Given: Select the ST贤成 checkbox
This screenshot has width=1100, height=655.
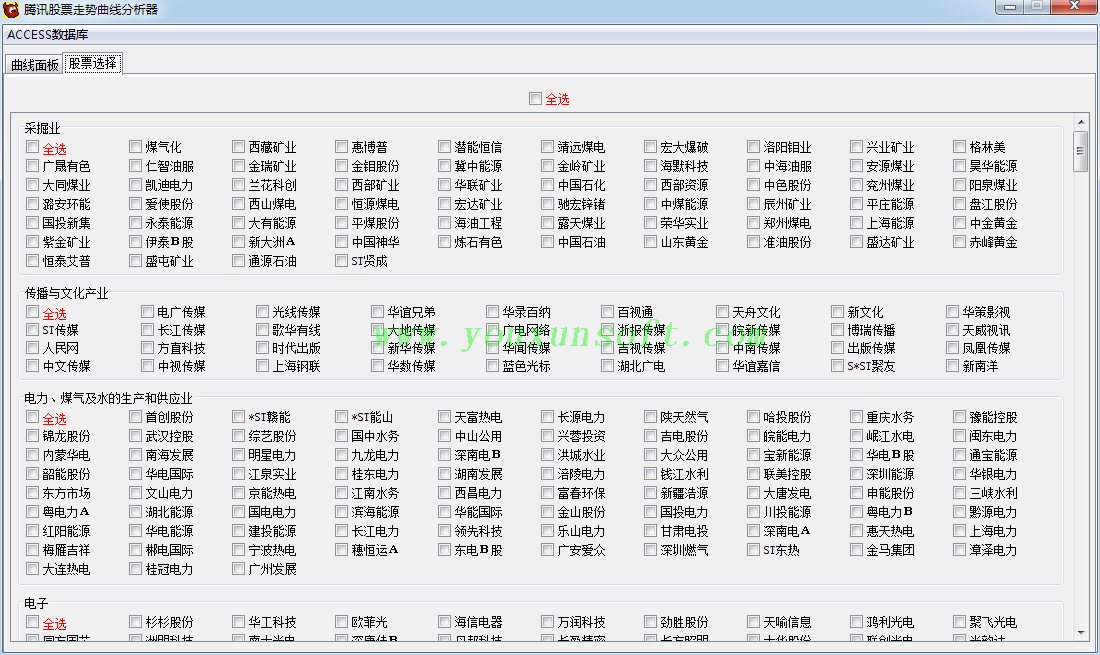Looking at the screenshot, I should (x=342, y=261).
